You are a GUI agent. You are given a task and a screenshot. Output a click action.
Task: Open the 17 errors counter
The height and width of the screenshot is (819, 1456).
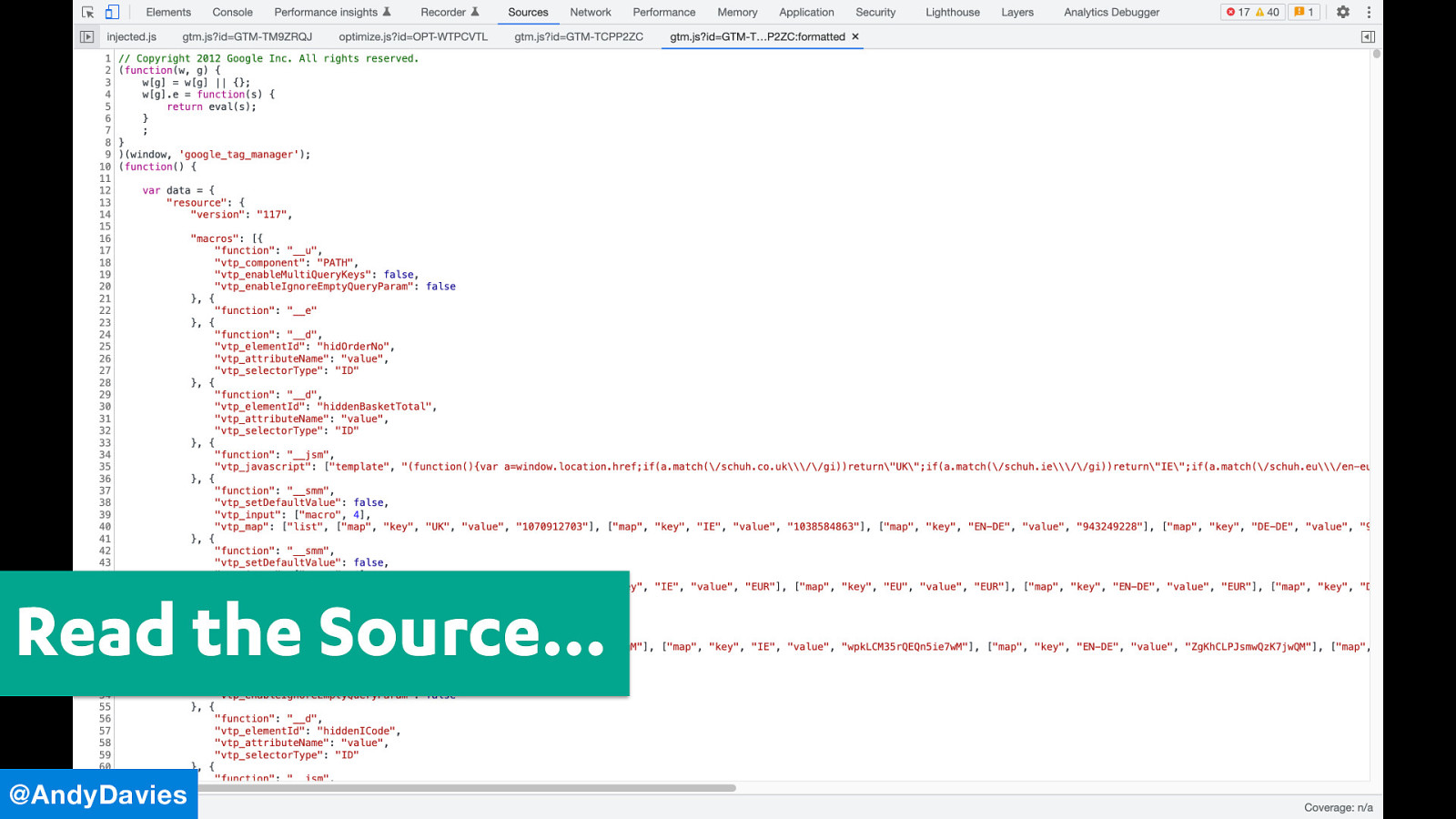pyautogui.click(x=1238, y=12)
